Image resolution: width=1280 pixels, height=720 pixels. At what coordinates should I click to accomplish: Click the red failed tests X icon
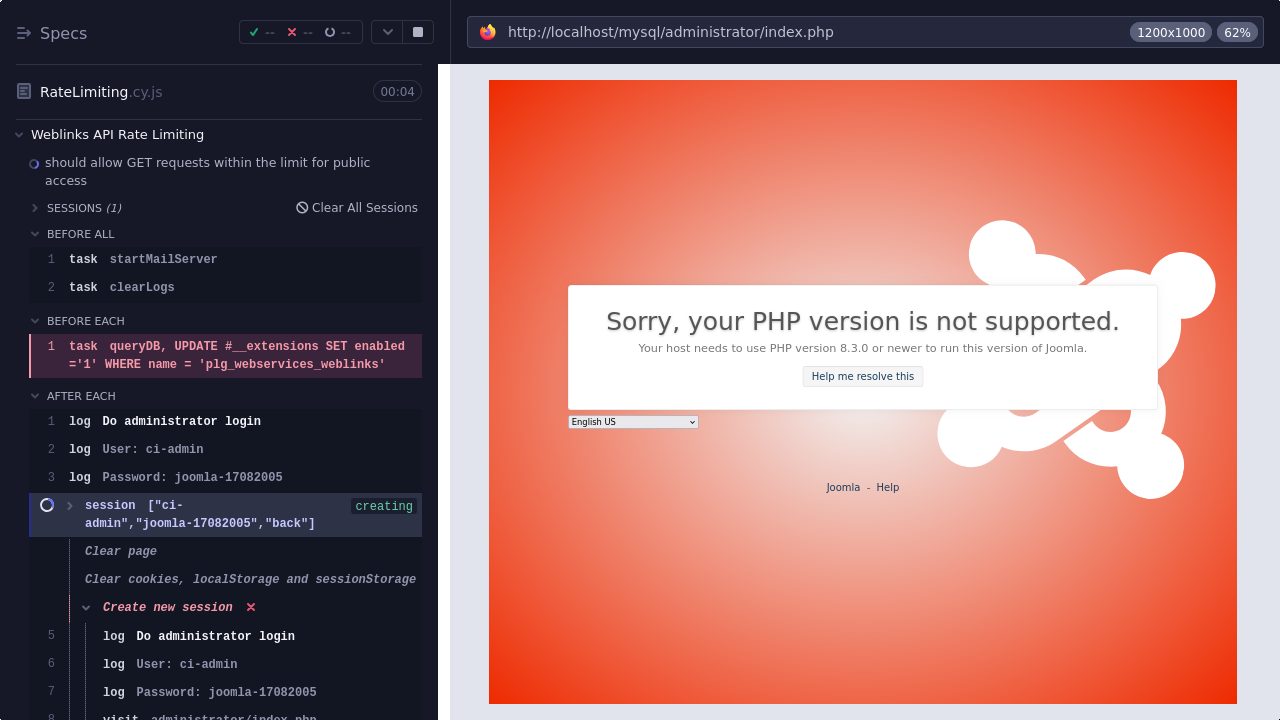[x=292, y=32]
